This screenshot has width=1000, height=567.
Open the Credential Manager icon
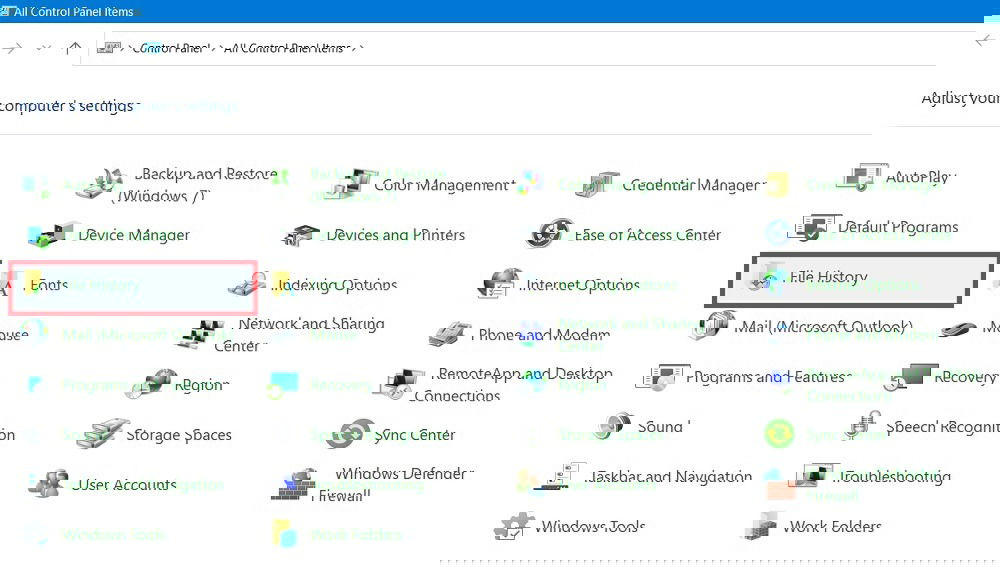598,185
